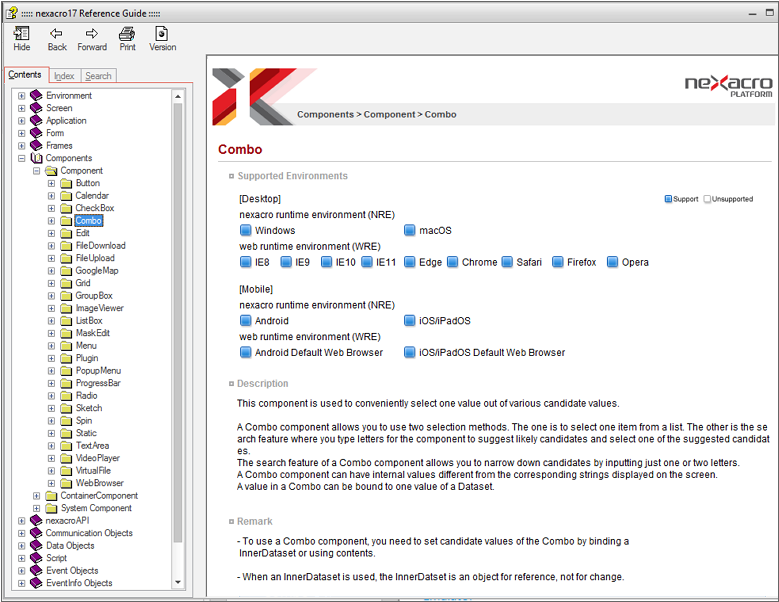Expand the FileDownload tree node
This screenshot has height=602, width=779.
51,246
